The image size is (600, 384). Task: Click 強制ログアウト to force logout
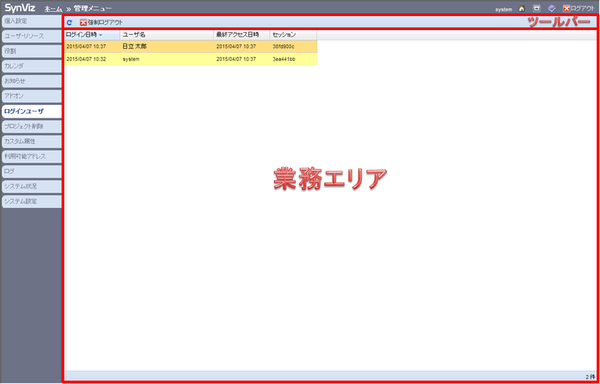101,23
